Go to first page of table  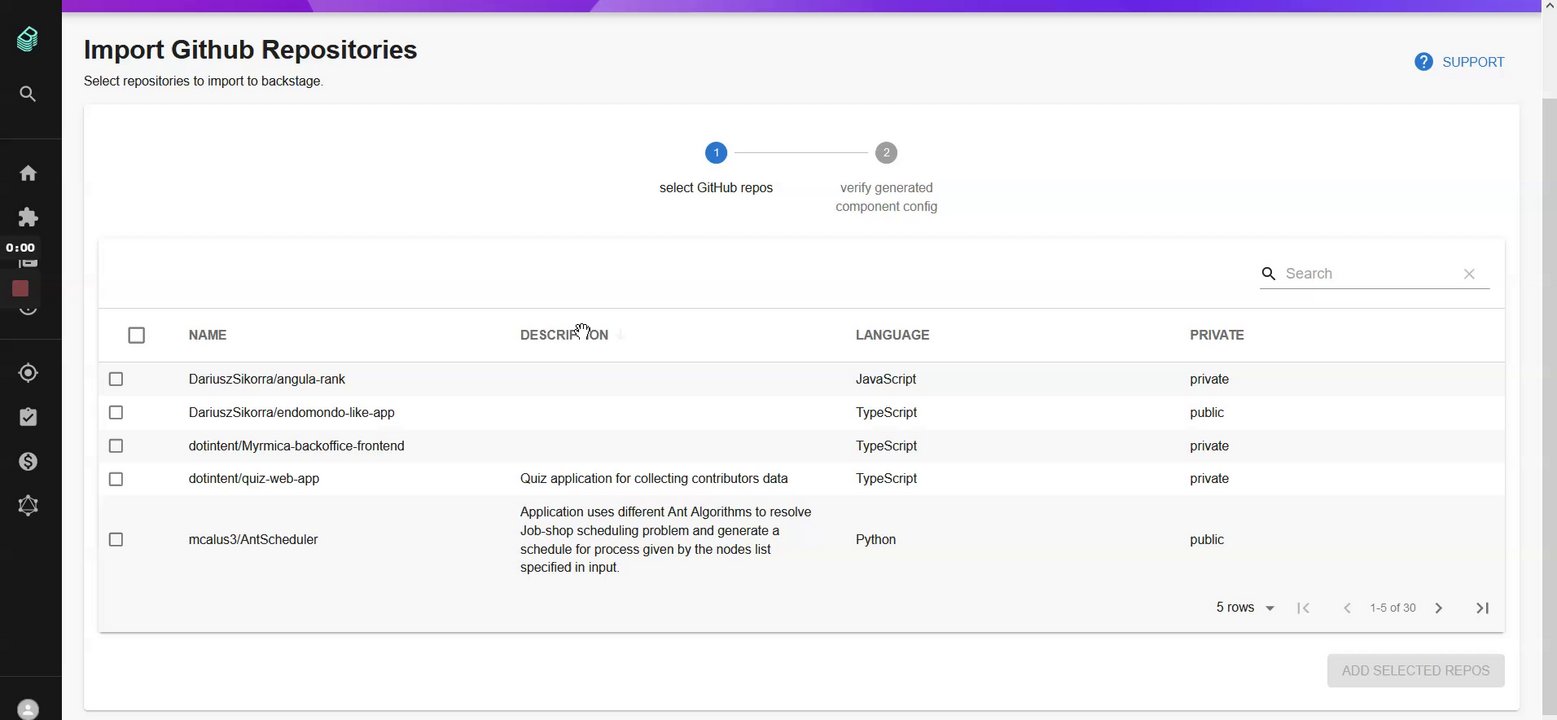(x=1303, y=608)
